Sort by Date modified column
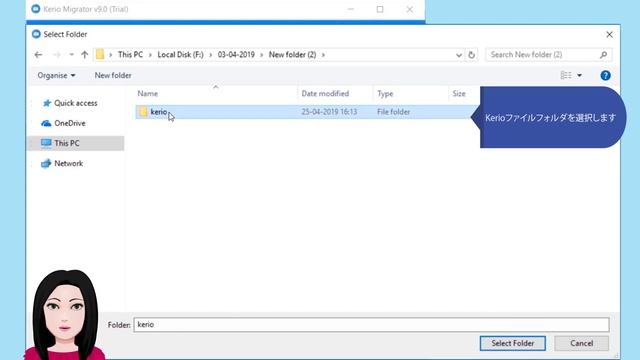The height and width of the screenshot is (360, 640). tap(325, 93)
